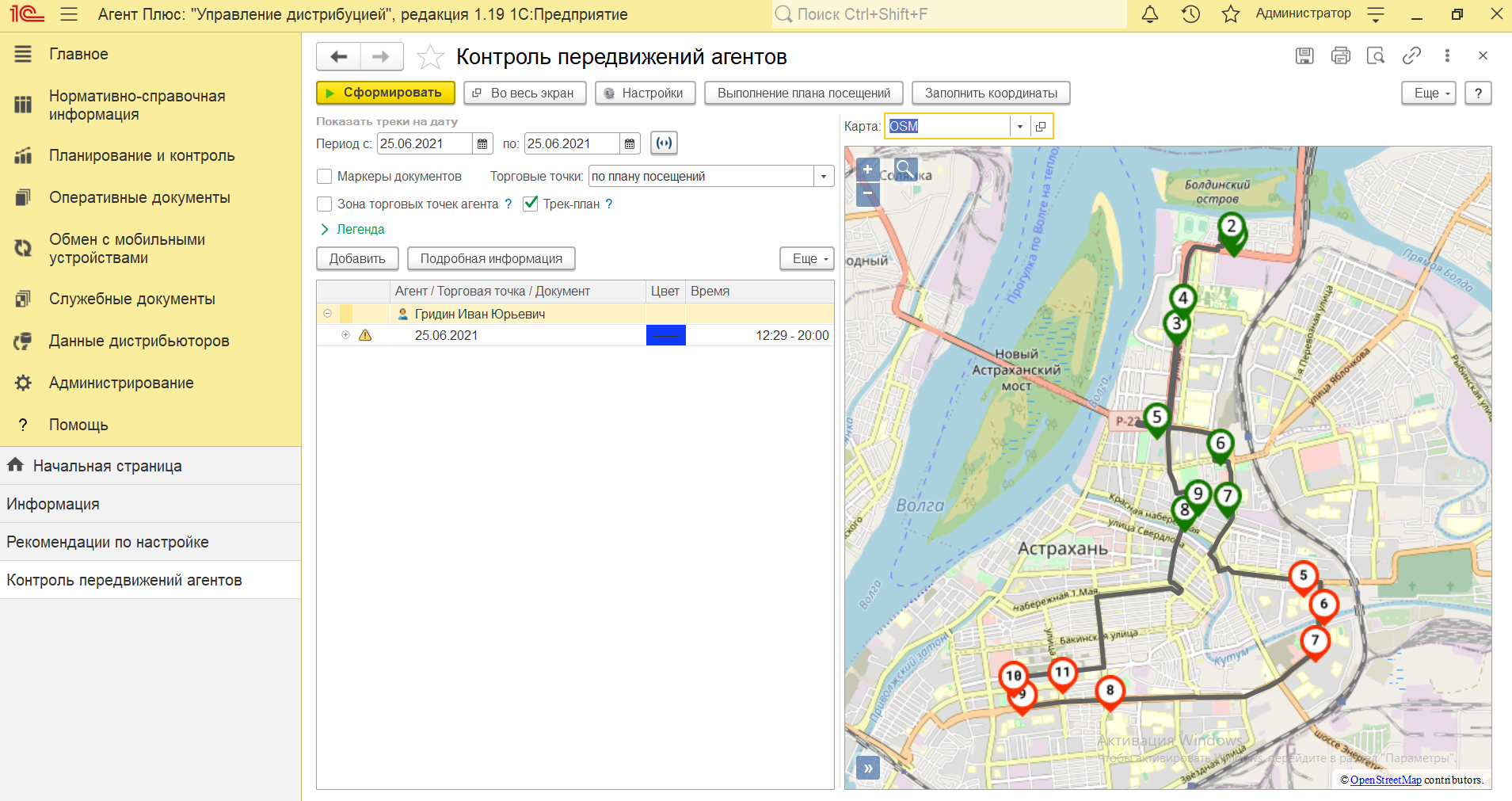This screenshot has height=801, width=1512.
Task: Enable Маркеры документов checkbox
Action: click(324, 176)
